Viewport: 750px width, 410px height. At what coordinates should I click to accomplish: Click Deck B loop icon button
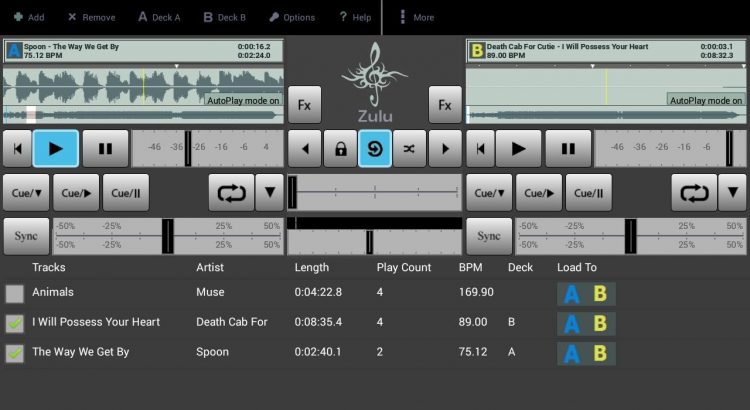coord(694,192)
